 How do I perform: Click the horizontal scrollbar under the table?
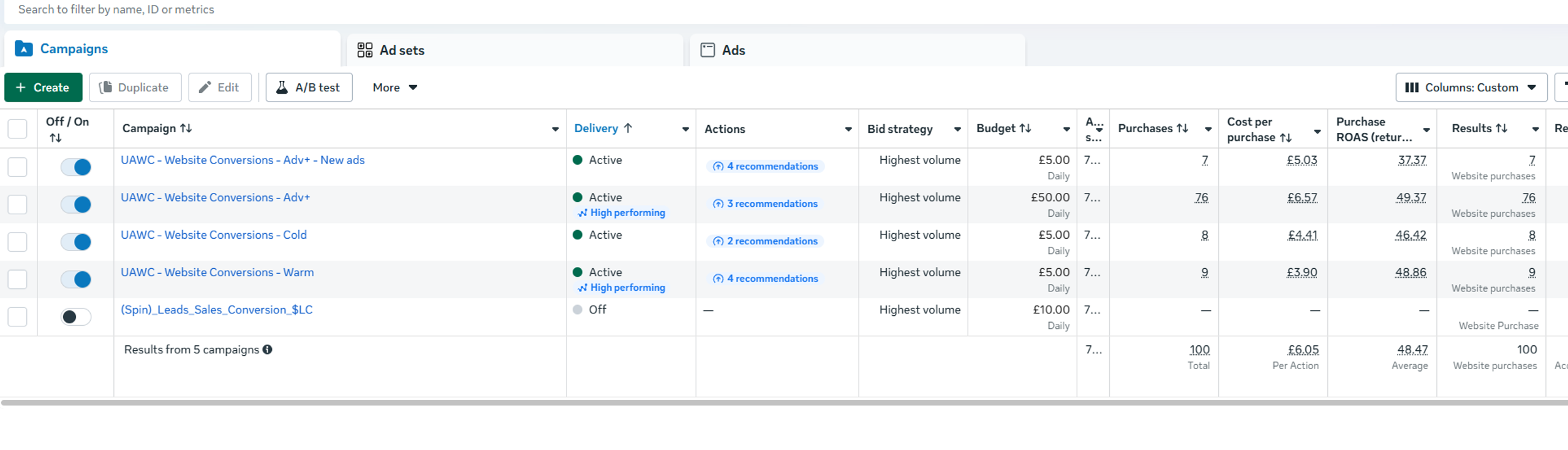pyautogui.click(x=784, y=403)
